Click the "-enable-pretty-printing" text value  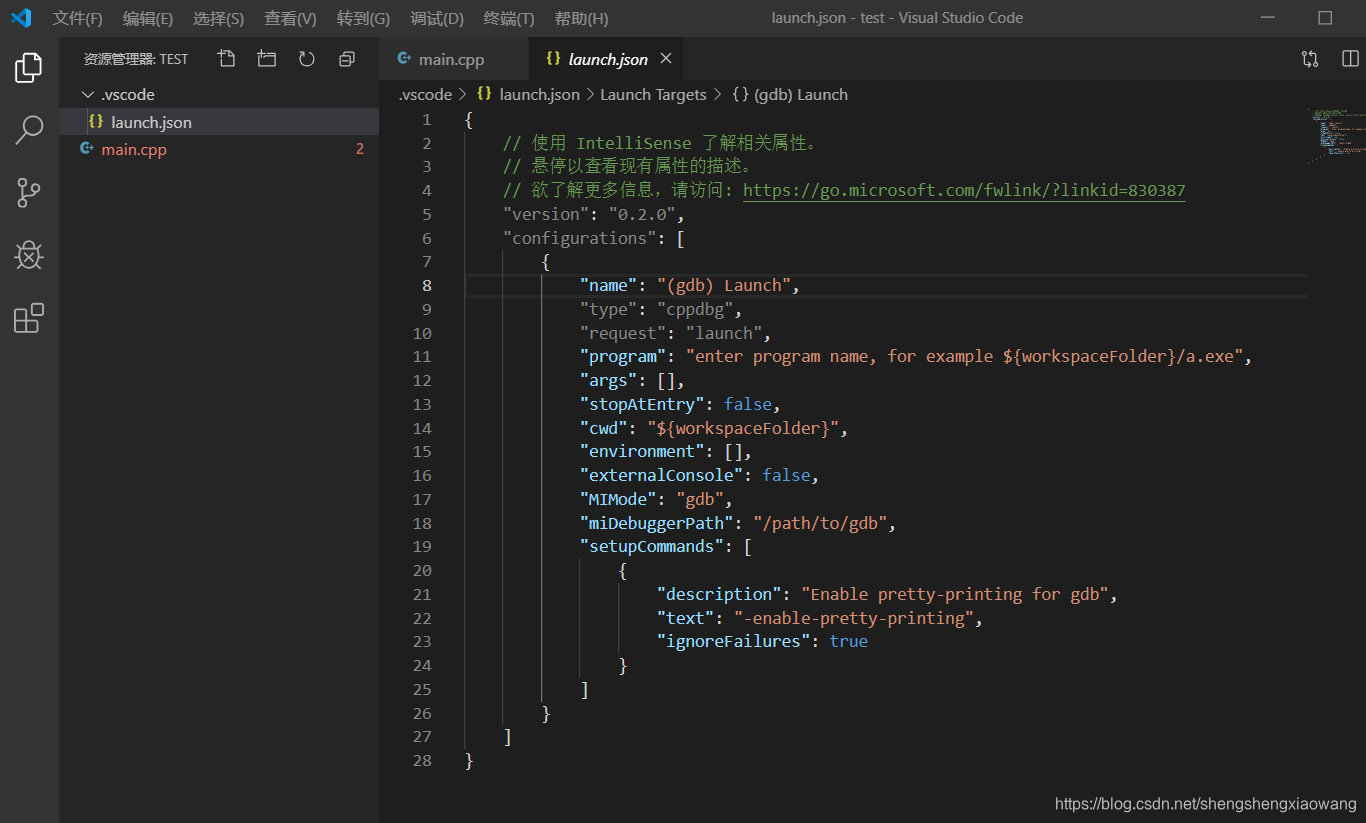coord(853,618)
